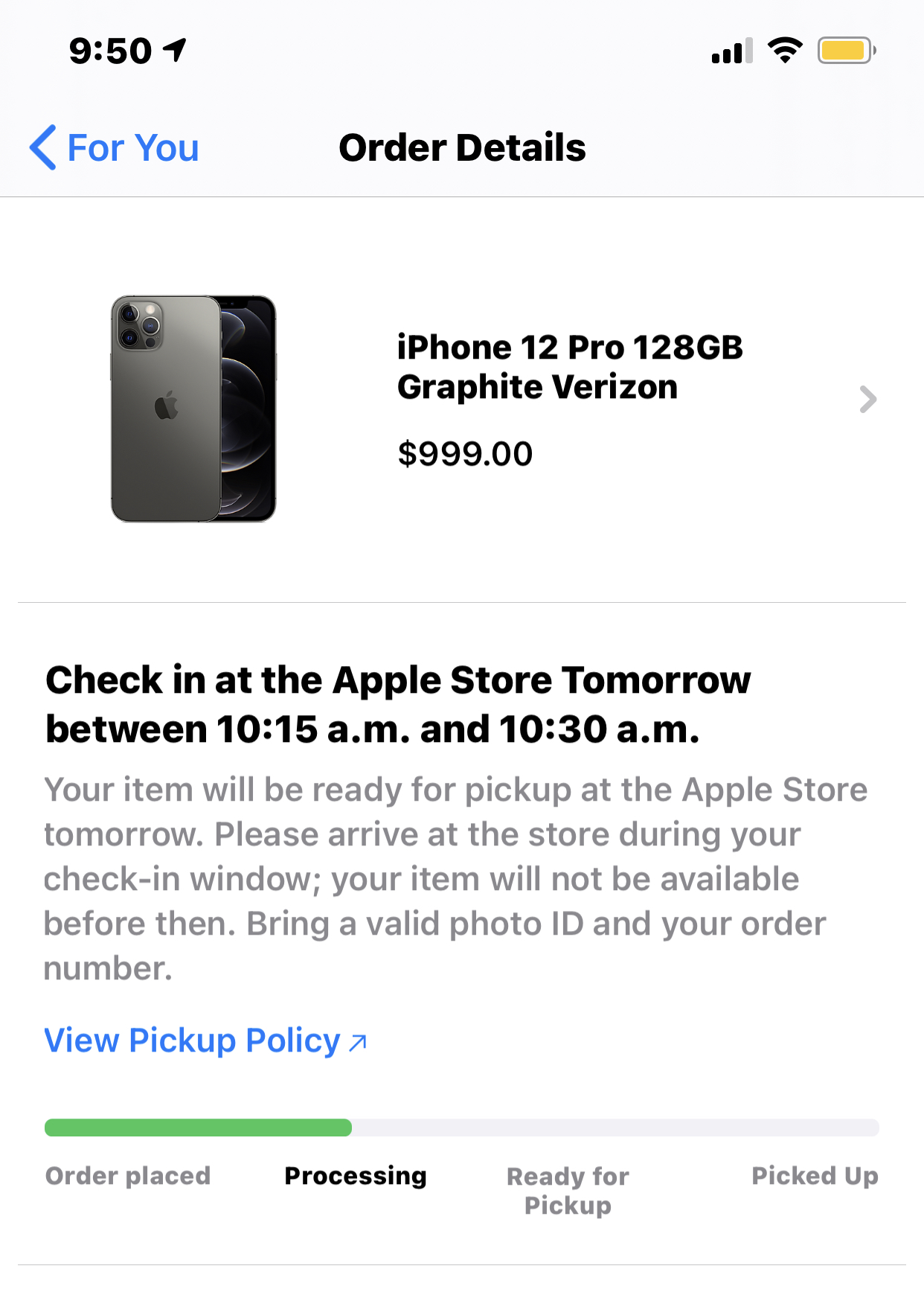Viewport: 924px width, 1292px height.
Task: Tap the location arrow in status bar
Action: tap(176, 51)
